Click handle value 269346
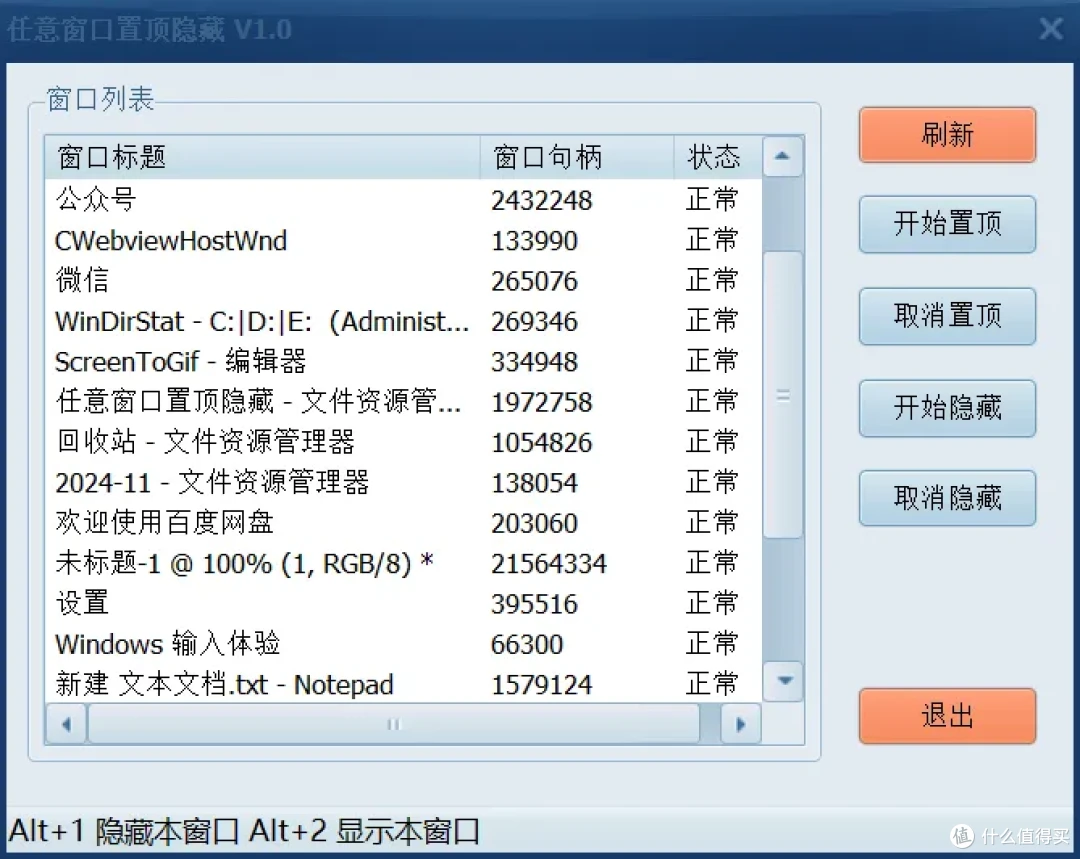The width and height of the screenshot is (1080, 859). tap(534, 322)
